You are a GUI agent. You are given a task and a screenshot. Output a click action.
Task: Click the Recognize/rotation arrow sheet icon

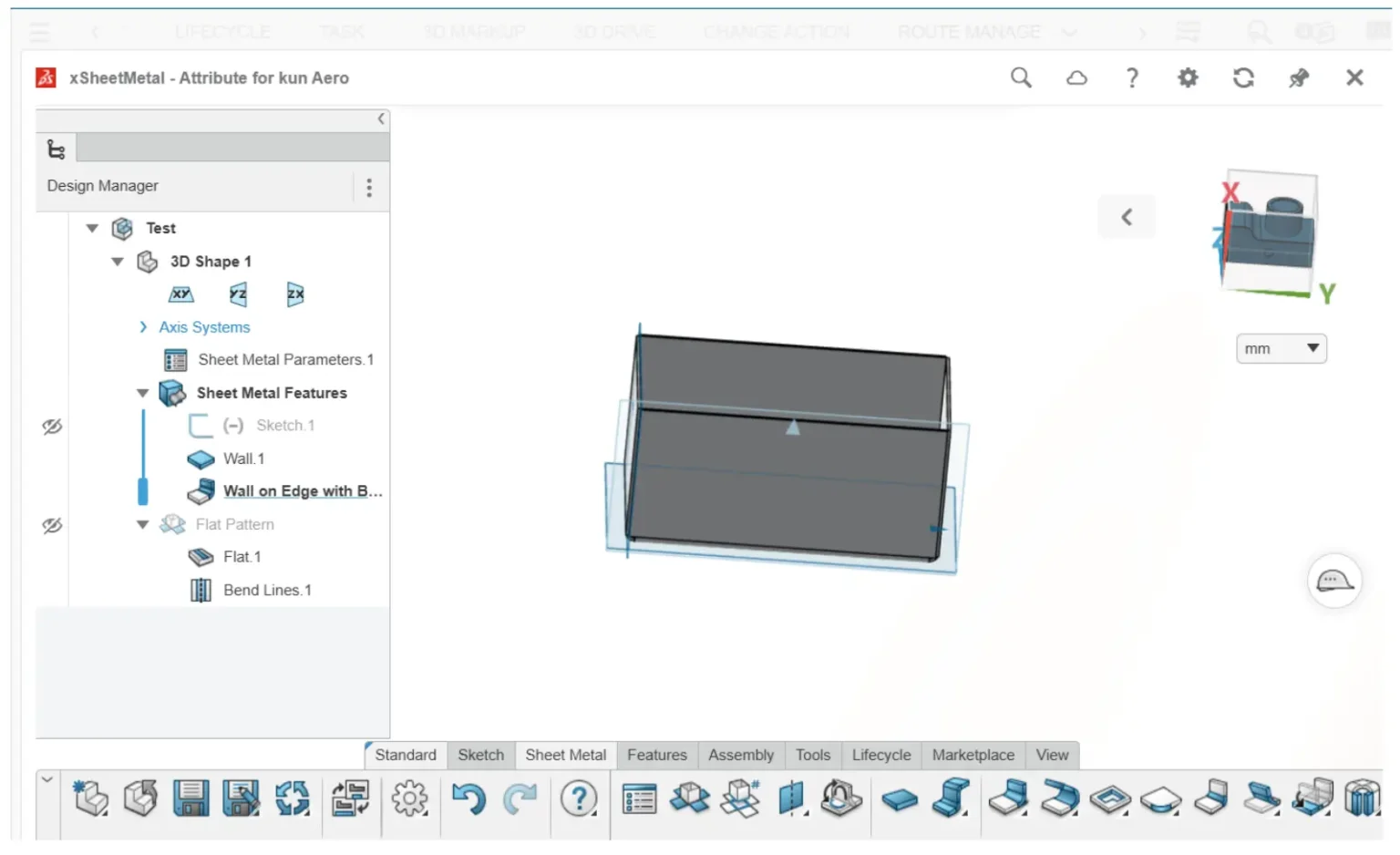tap(840, 798)
